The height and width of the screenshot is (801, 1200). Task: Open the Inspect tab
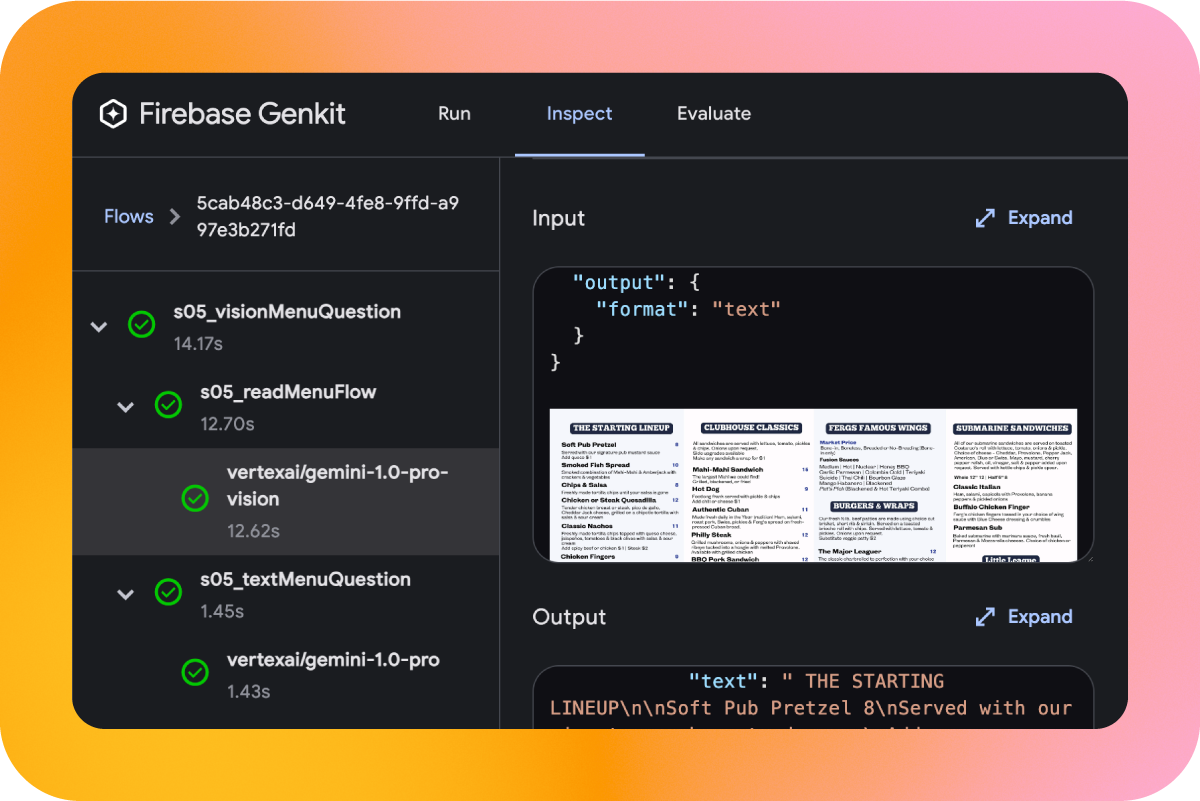click(579, 114)
